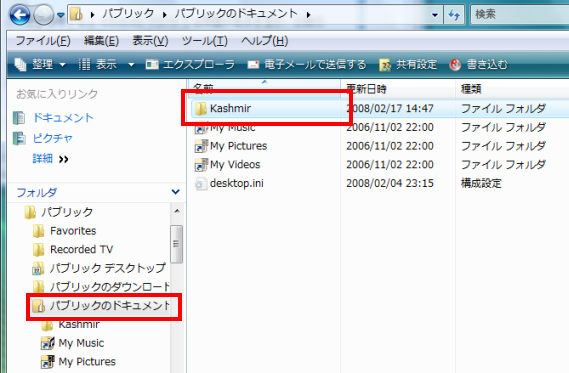569x373 pixels.
Task: Open the ファイル(F) menu
Action: (x=43, y=41)
